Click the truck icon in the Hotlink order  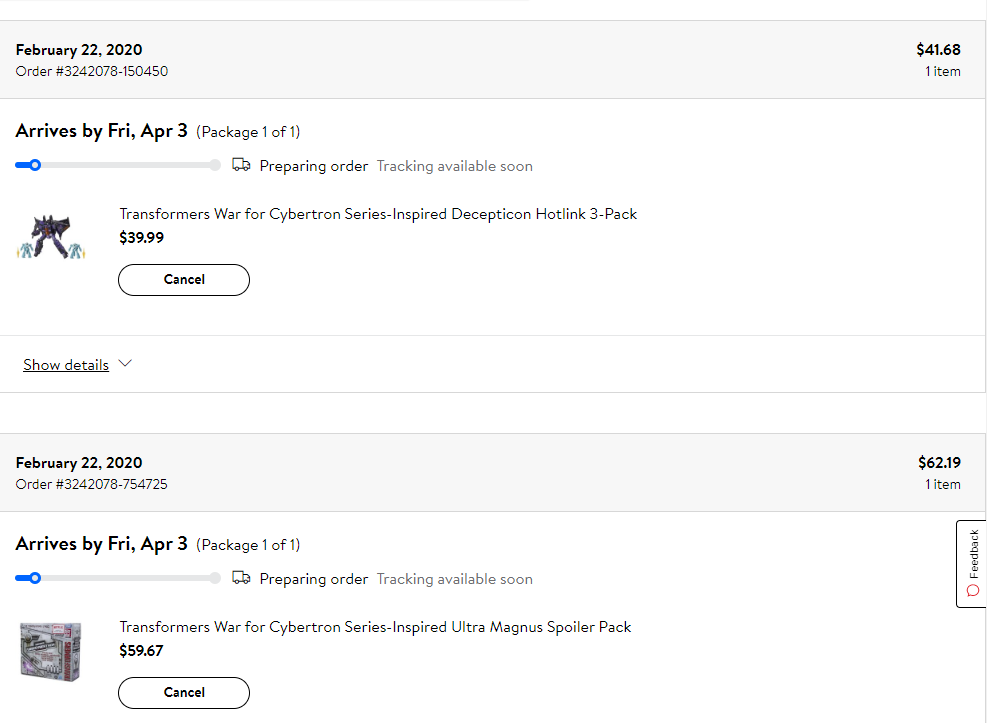(x=241, y=165)
